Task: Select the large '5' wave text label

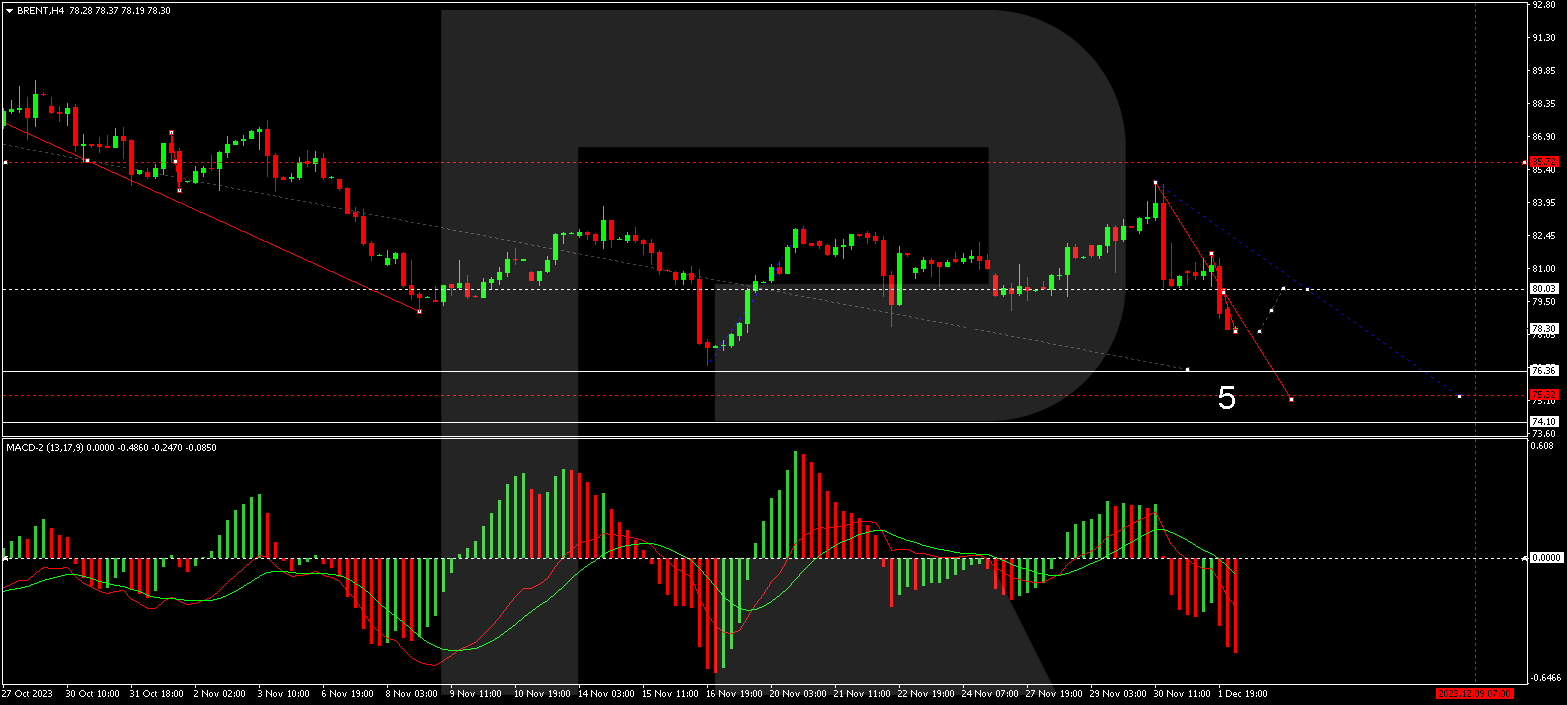Action: [1226, 399]
